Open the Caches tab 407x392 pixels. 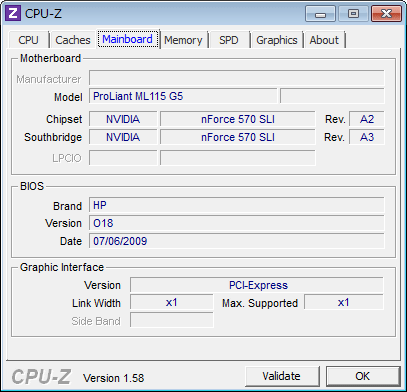(73, 40)
